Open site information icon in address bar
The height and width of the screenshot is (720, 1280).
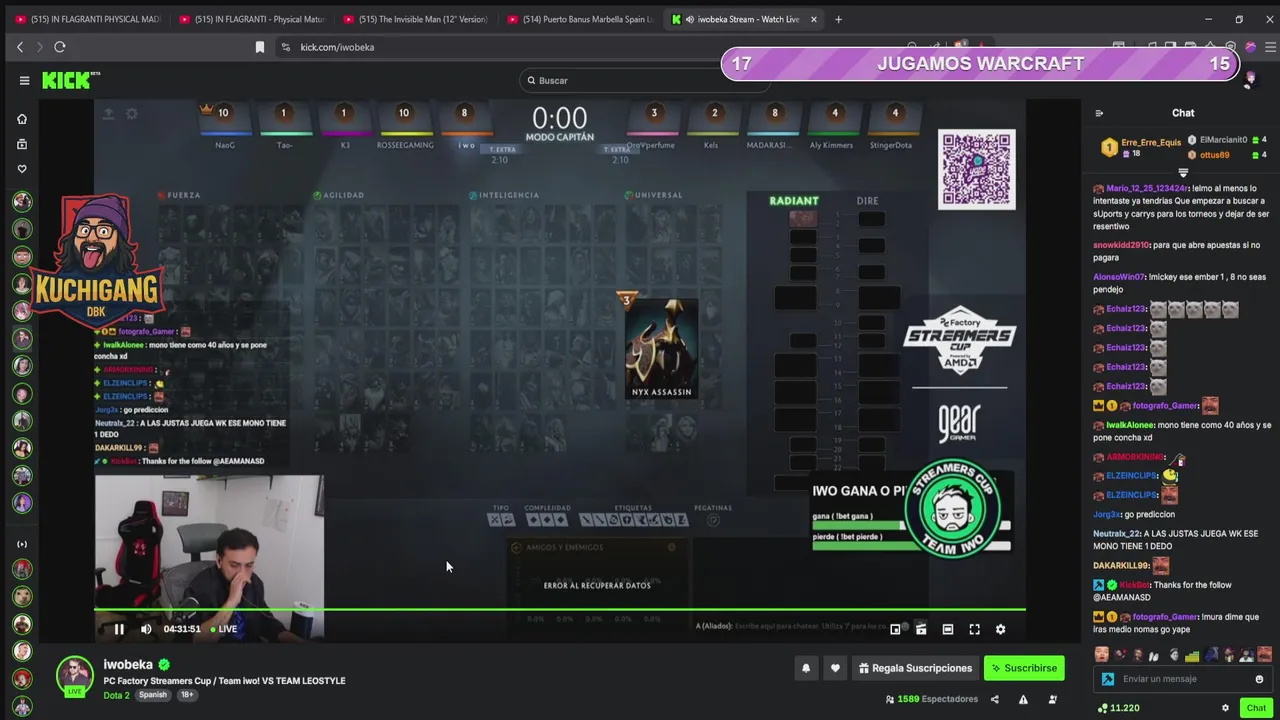pyautogui.click(x=286, y=47)
